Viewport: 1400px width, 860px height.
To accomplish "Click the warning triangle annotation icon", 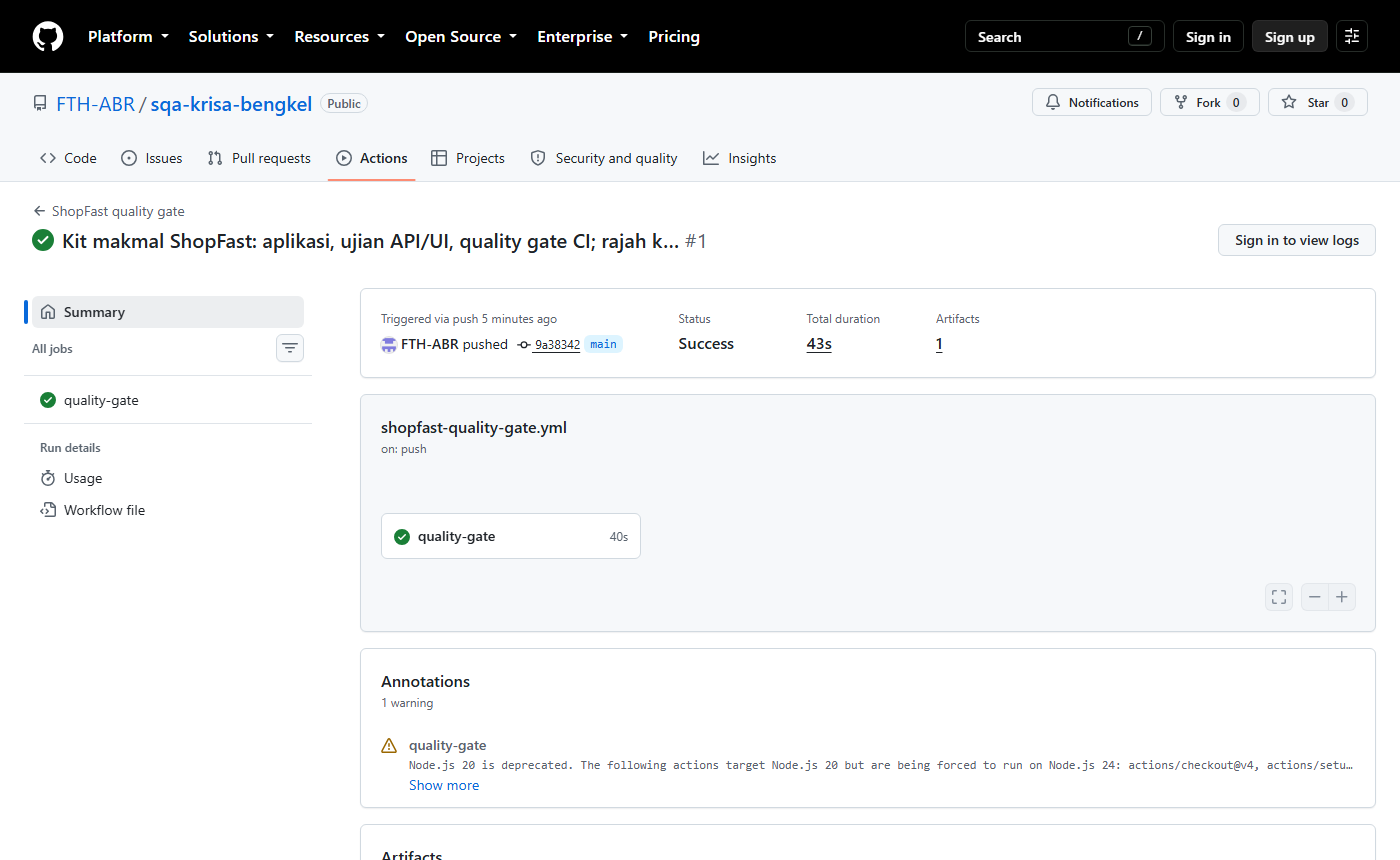I will point(389,745).
